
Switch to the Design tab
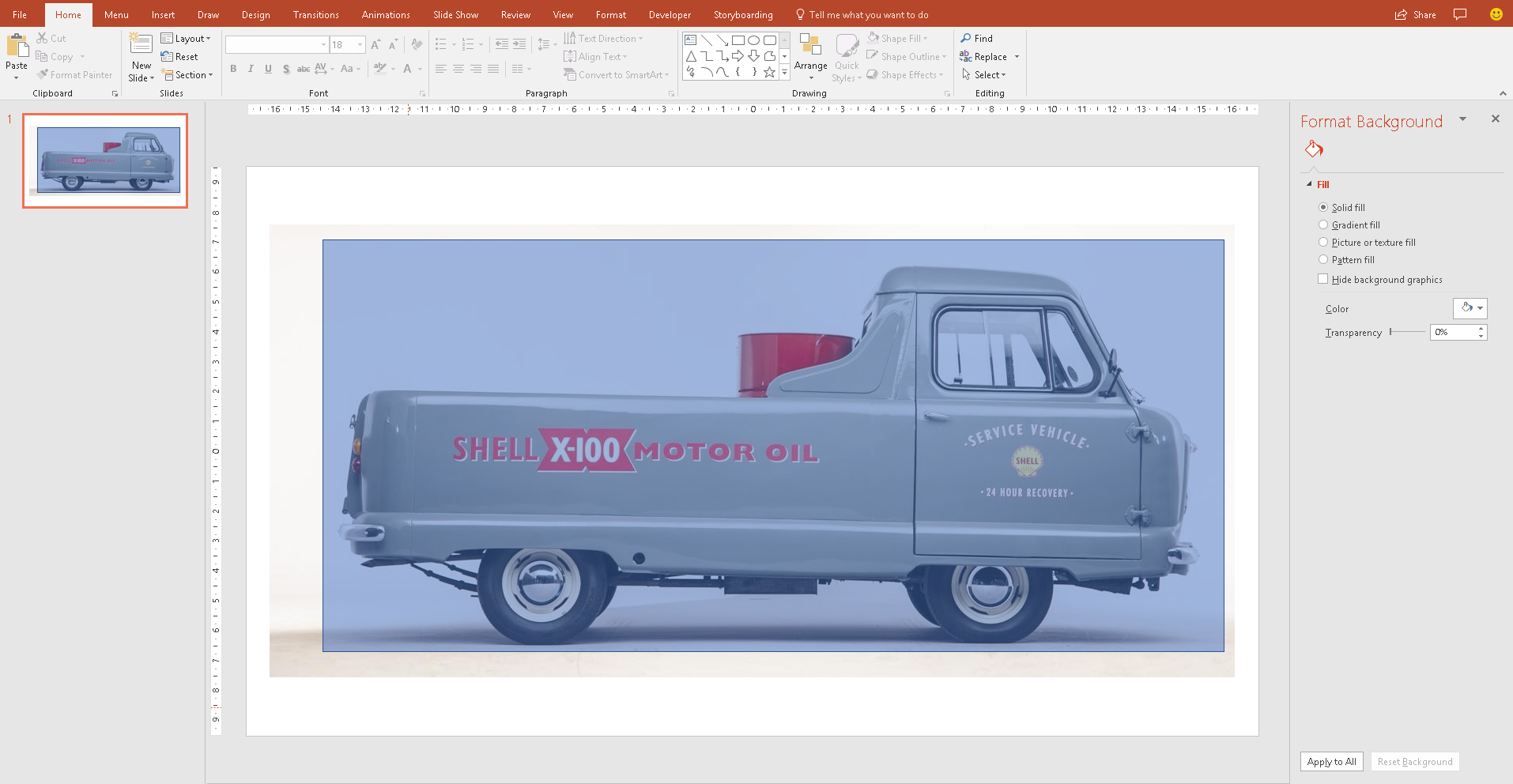[255, 14]
